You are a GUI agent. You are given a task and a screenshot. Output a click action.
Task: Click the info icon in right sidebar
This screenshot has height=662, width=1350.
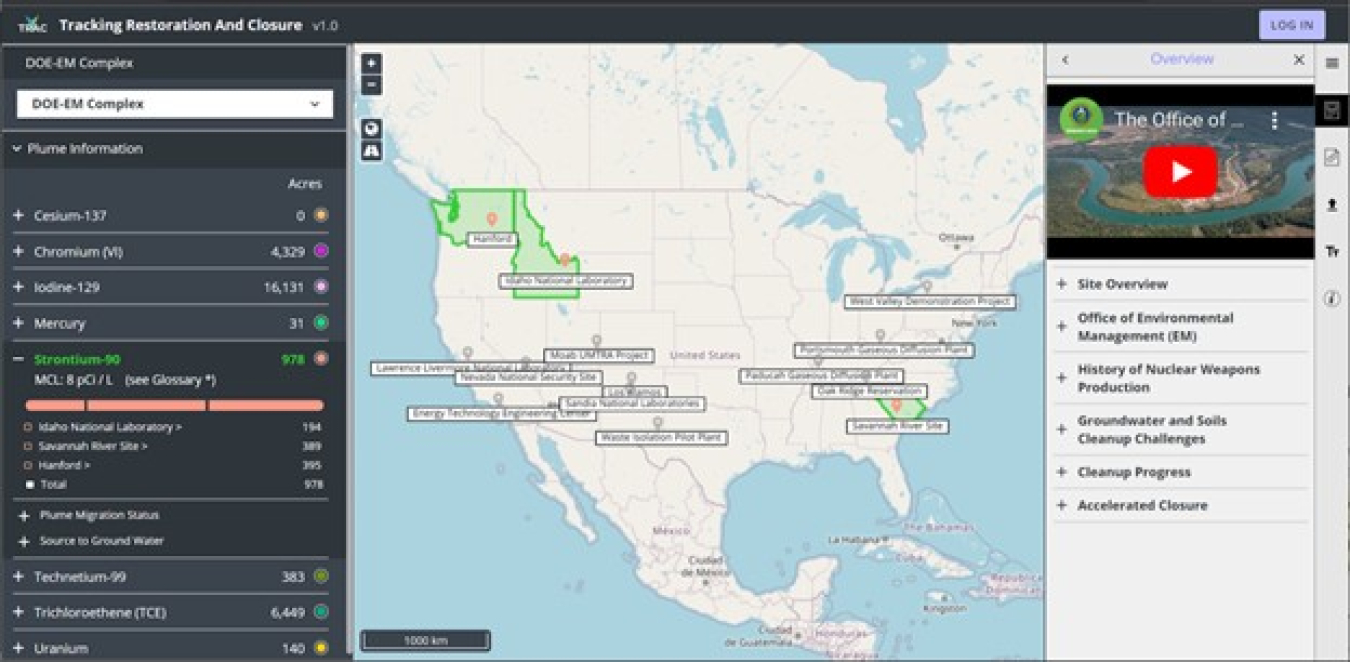tap(1332, 299)
